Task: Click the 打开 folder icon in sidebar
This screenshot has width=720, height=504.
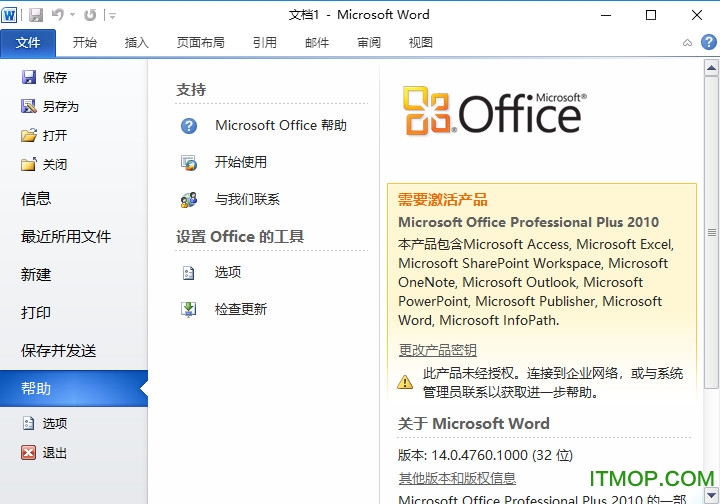Action: pyautogui.click(x=28, y=135)
